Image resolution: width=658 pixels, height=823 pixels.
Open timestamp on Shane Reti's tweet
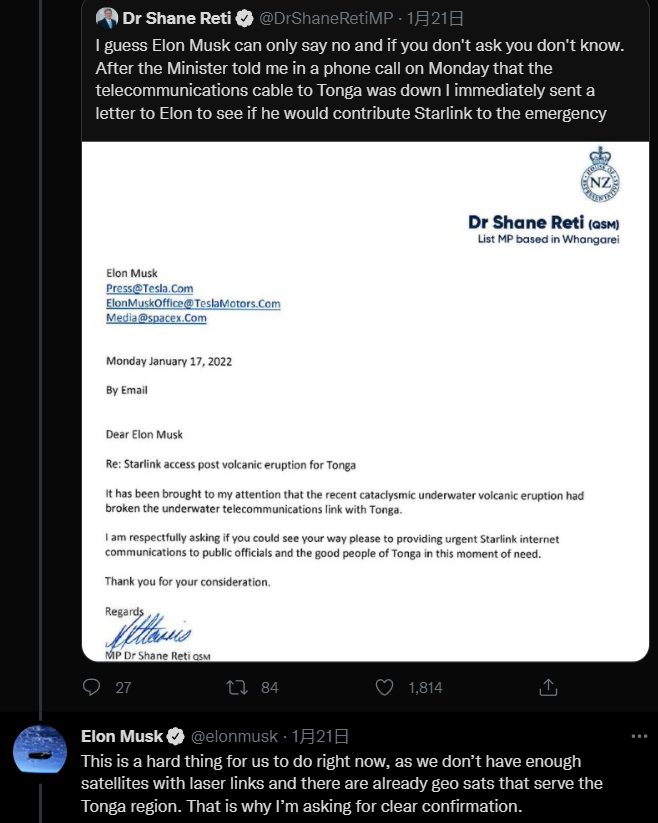click(422, 18)
